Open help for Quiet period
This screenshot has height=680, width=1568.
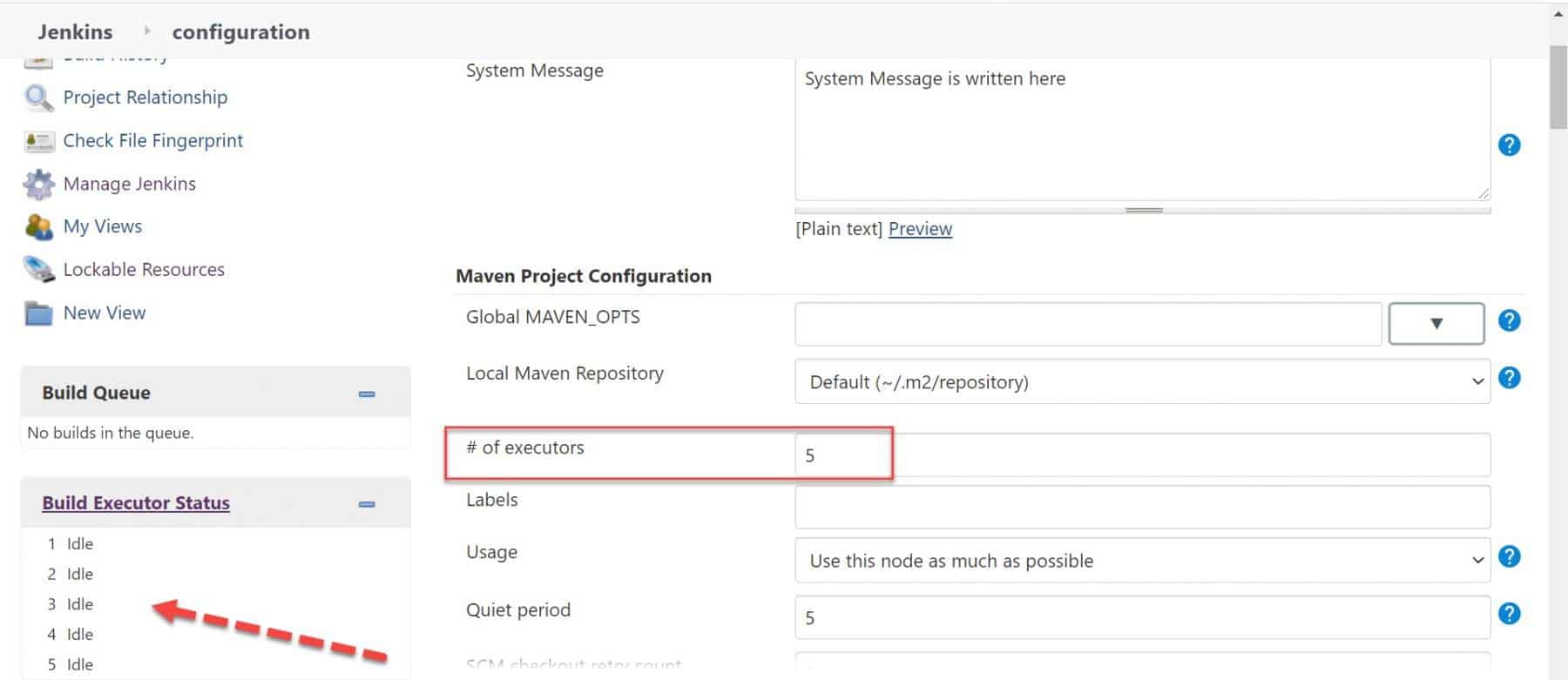pos(1509,614)
